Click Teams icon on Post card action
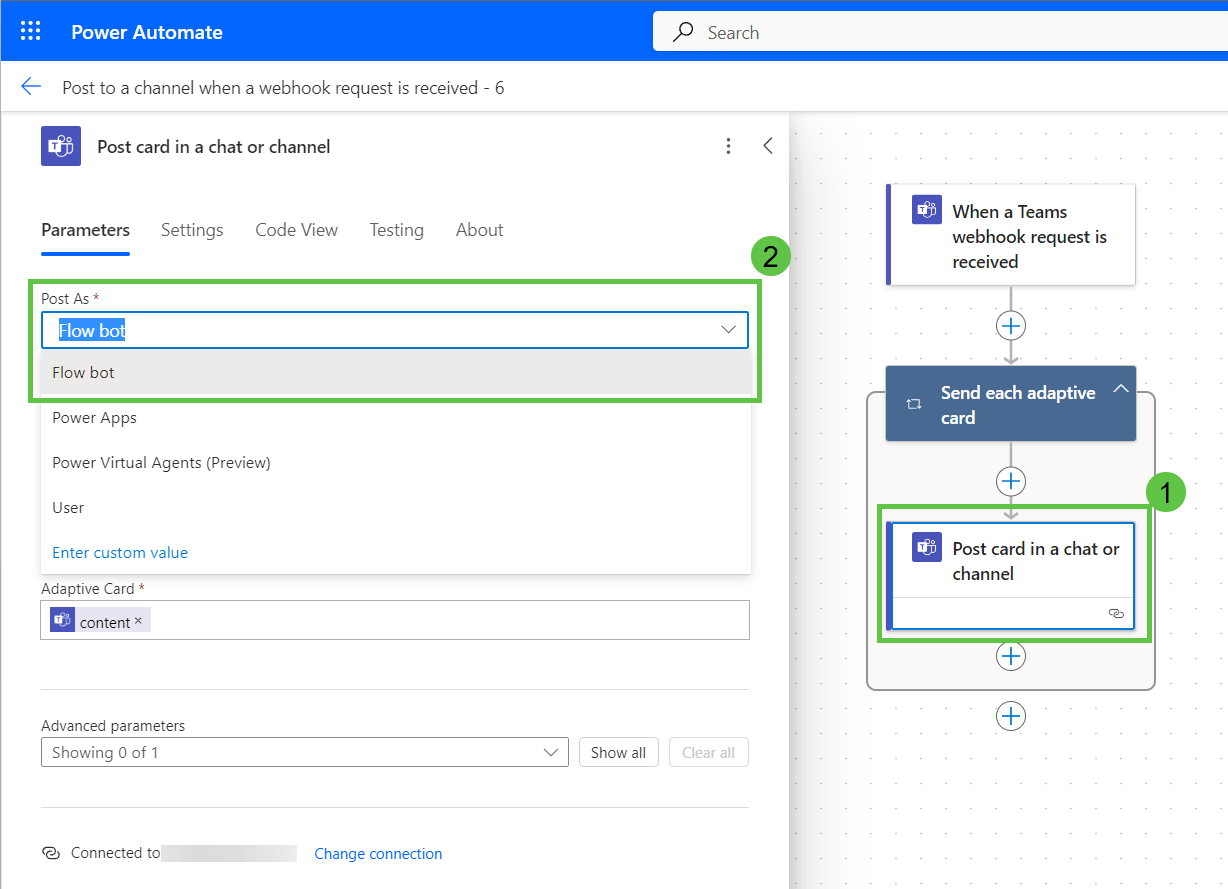Image resolution: width=1228 pixels, height=889 pixels. point(926,548)
